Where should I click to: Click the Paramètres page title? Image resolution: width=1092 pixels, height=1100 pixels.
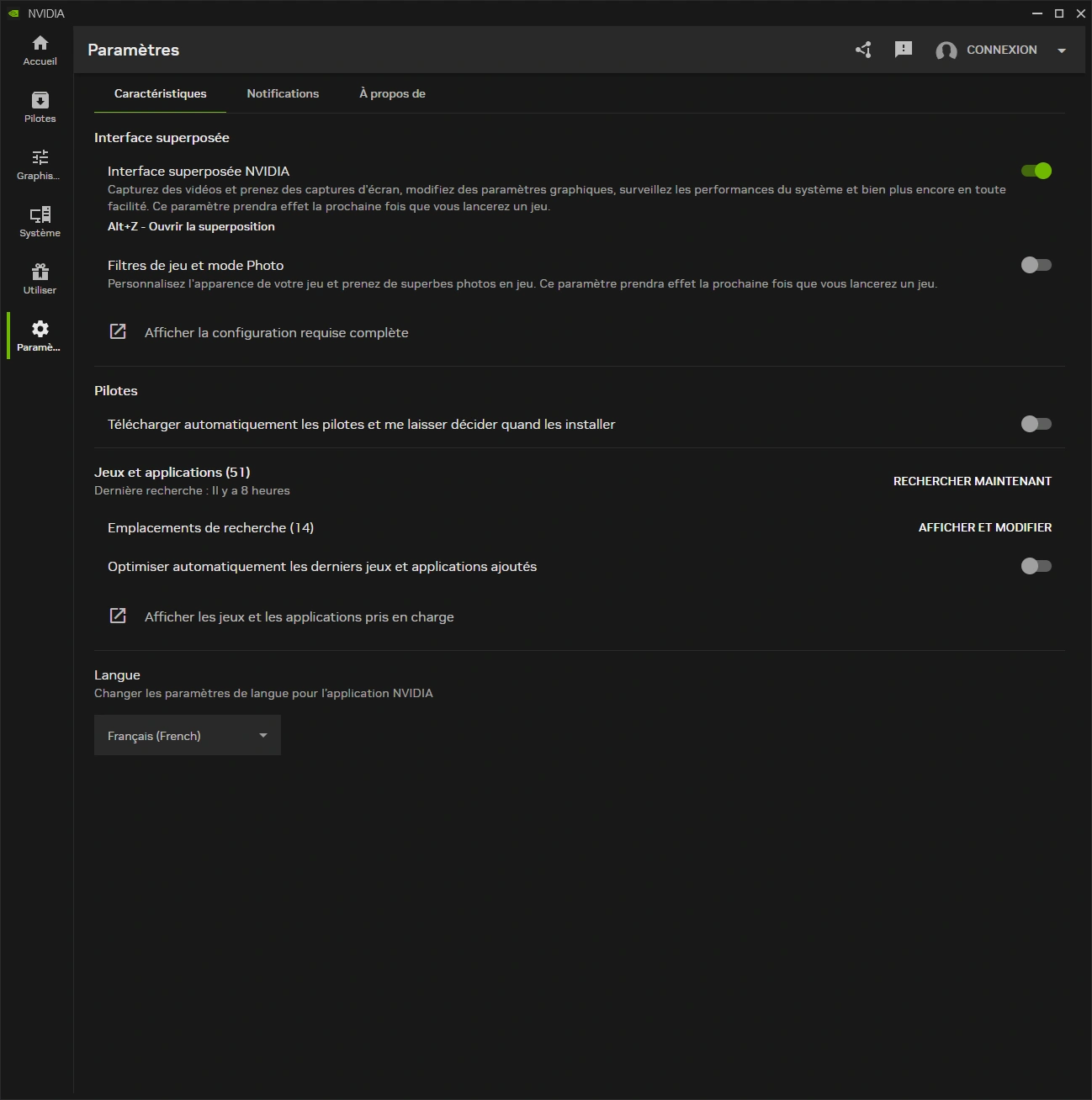point(133,50)
